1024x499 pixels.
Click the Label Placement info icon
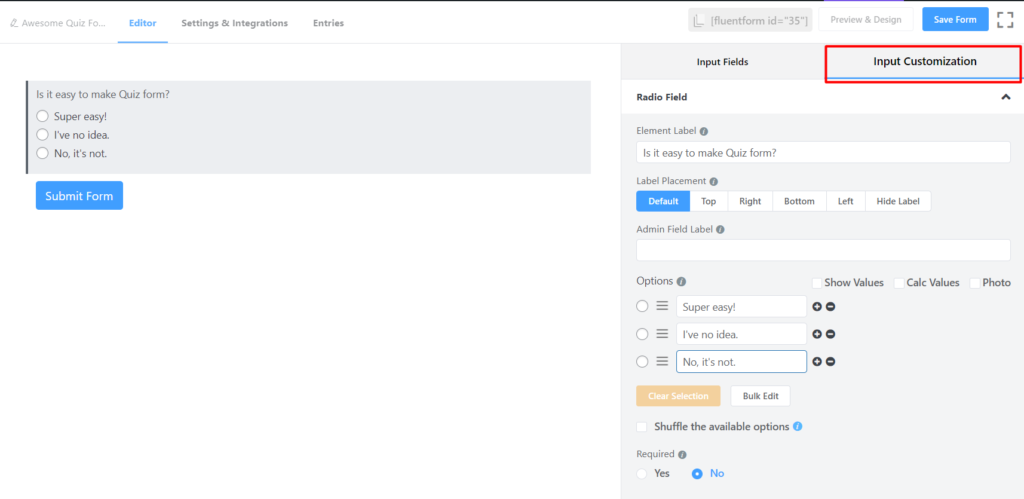tap(714, 181)
